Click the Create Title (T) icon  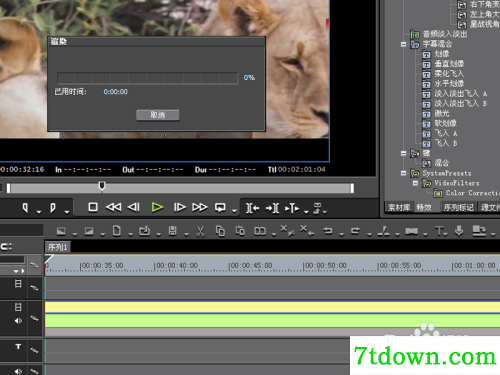[x=439, y=231]
